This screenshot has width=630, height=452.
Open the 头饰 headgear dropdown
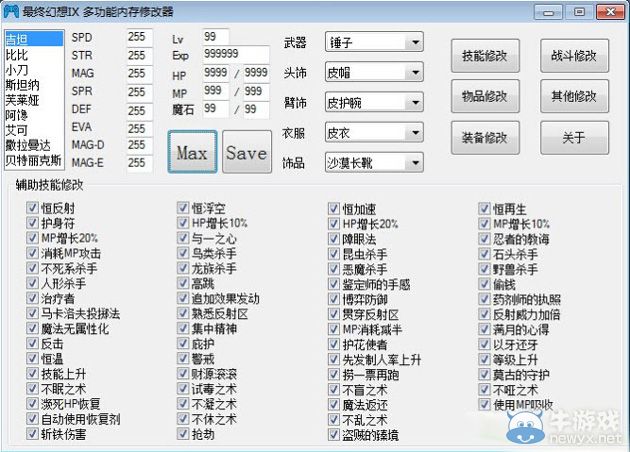[374, 72]
